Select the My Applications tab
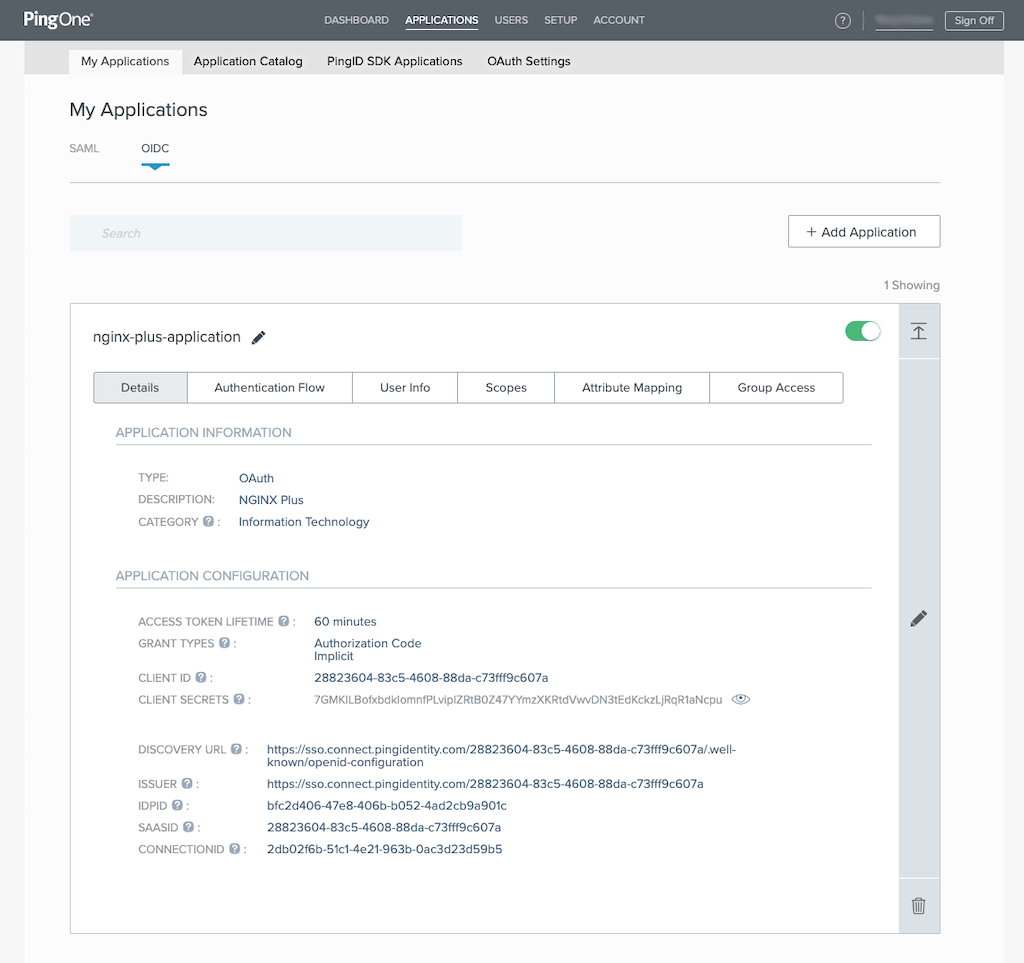The width and height of the screenshot is (1024, 963). [125, 61]
